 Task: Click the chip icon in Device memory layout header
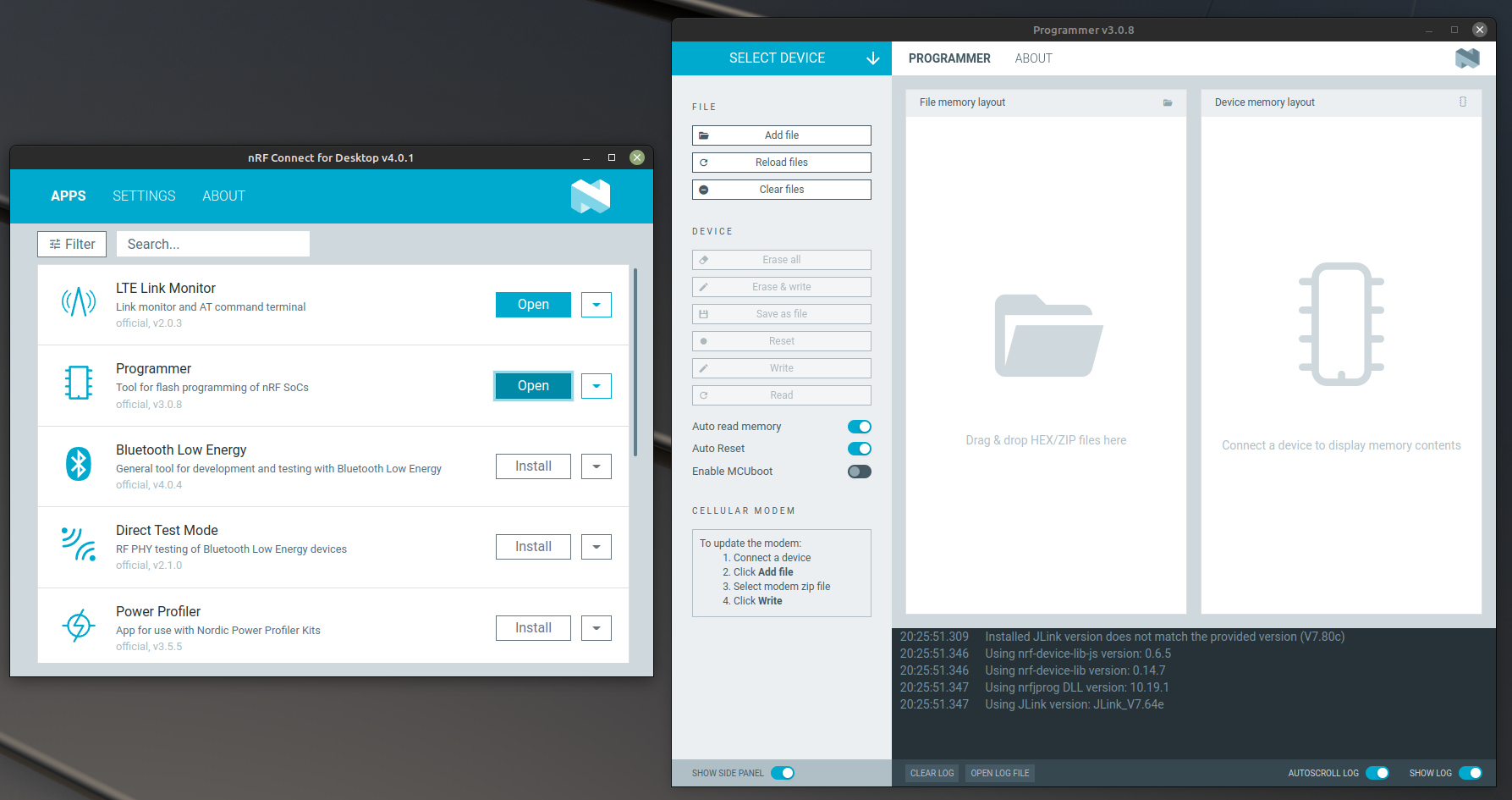tap(1463, 102)
